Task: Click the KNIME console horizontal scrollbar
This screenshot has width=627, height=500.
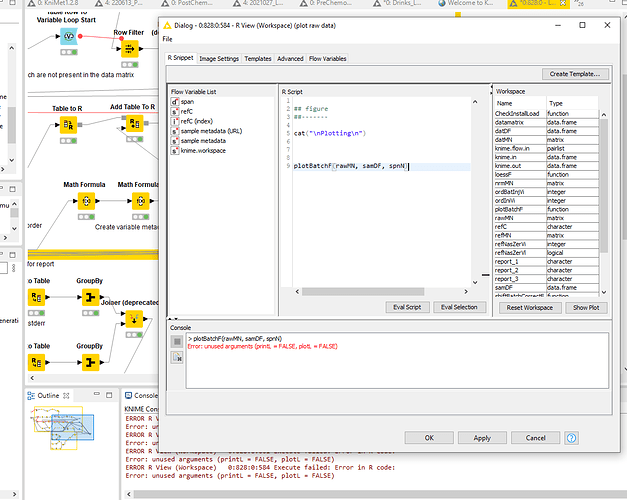Action: 380,495
